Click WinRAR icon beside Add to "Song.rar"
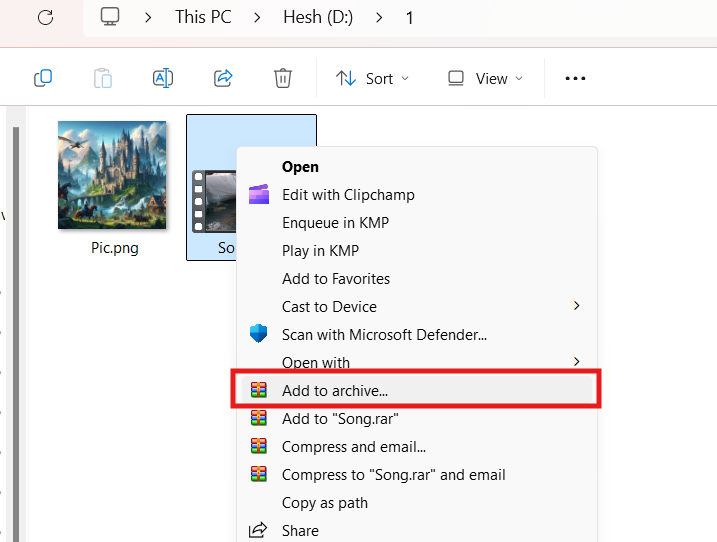Screen dimensions: 717x542 tap(259, 418)
